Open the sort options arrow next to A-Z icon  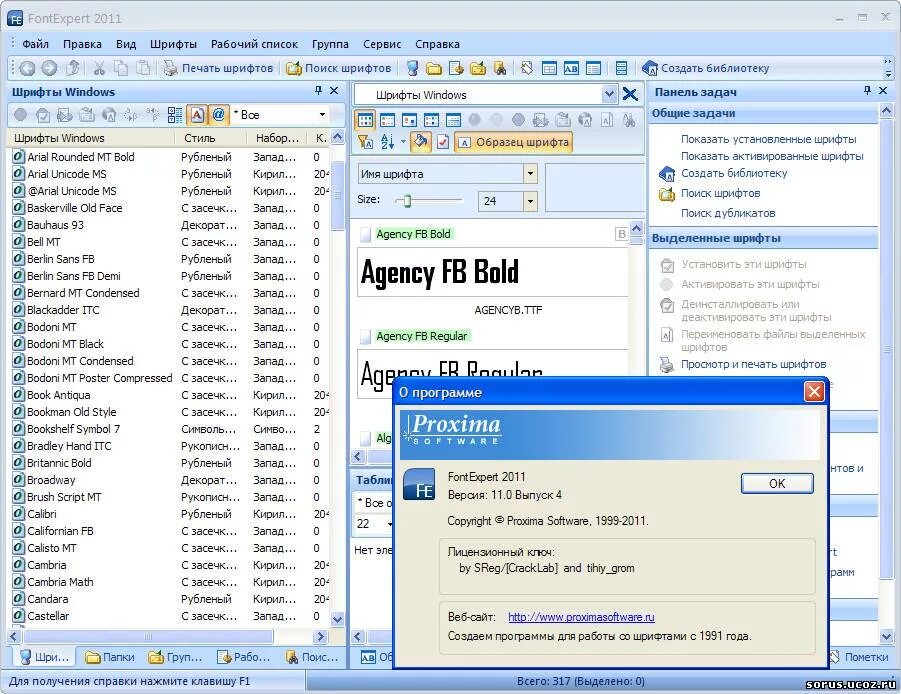[403, 142]
